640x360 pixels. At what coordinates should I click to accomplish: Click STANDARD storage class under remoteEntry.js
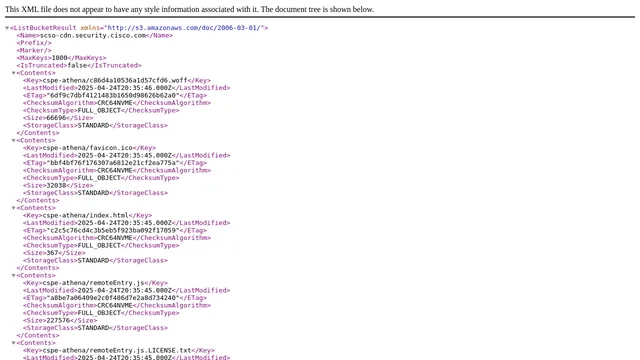(93, 328)
